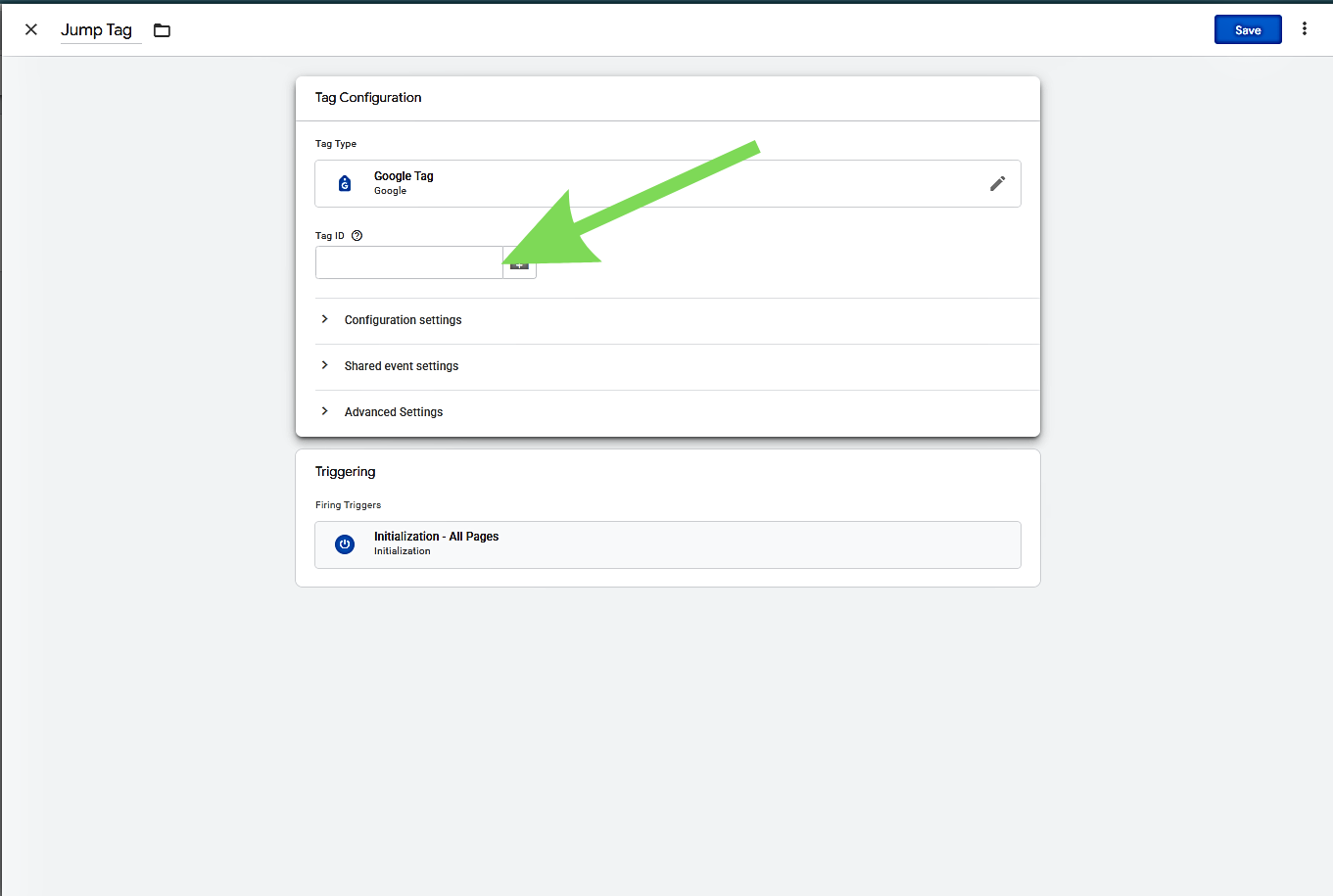1333x896 pixels.
Task: Open the folder selection icon
Action: pos(163,30)
